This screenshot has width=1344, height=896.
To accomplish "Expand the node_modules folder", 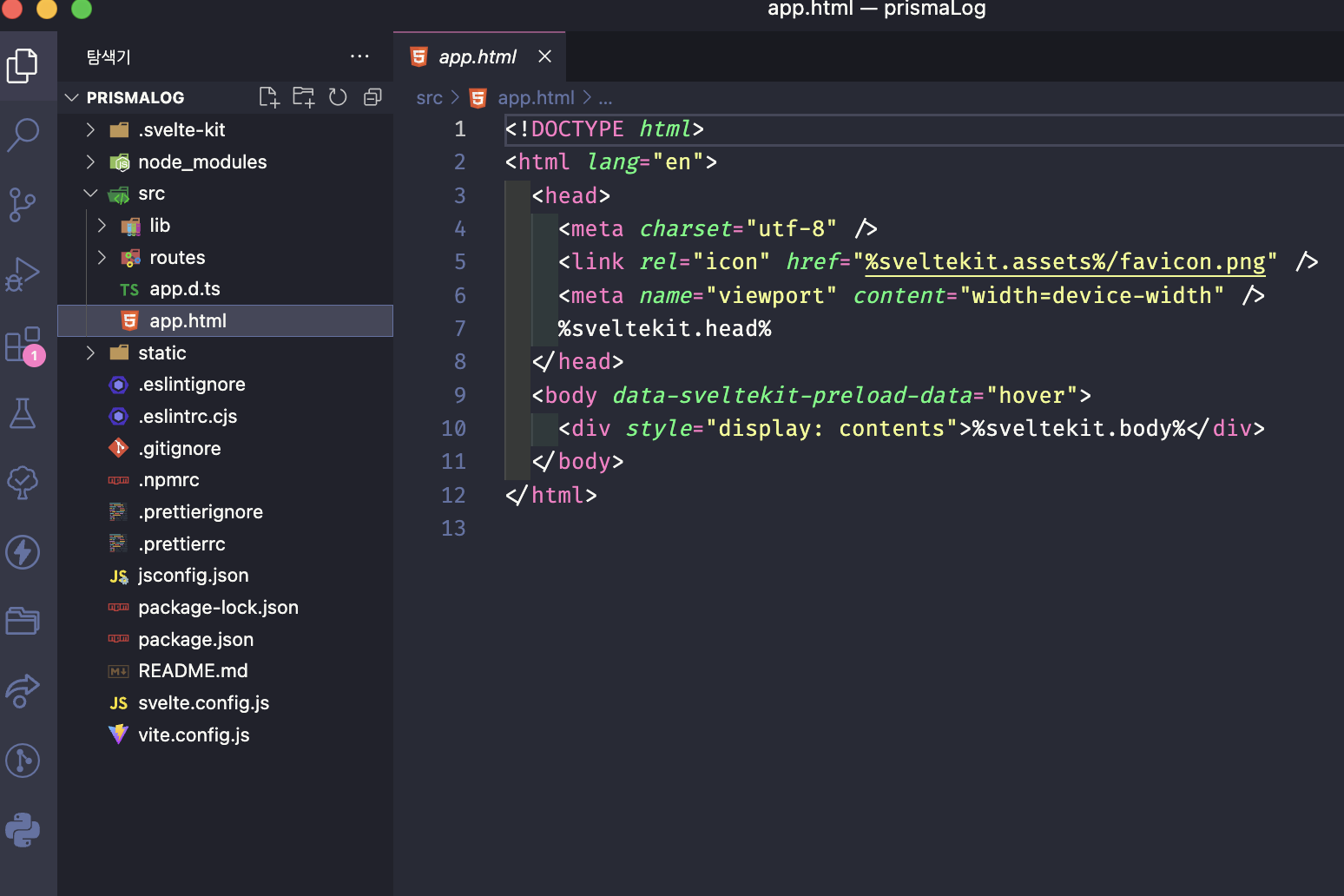I will pos(90,161).
